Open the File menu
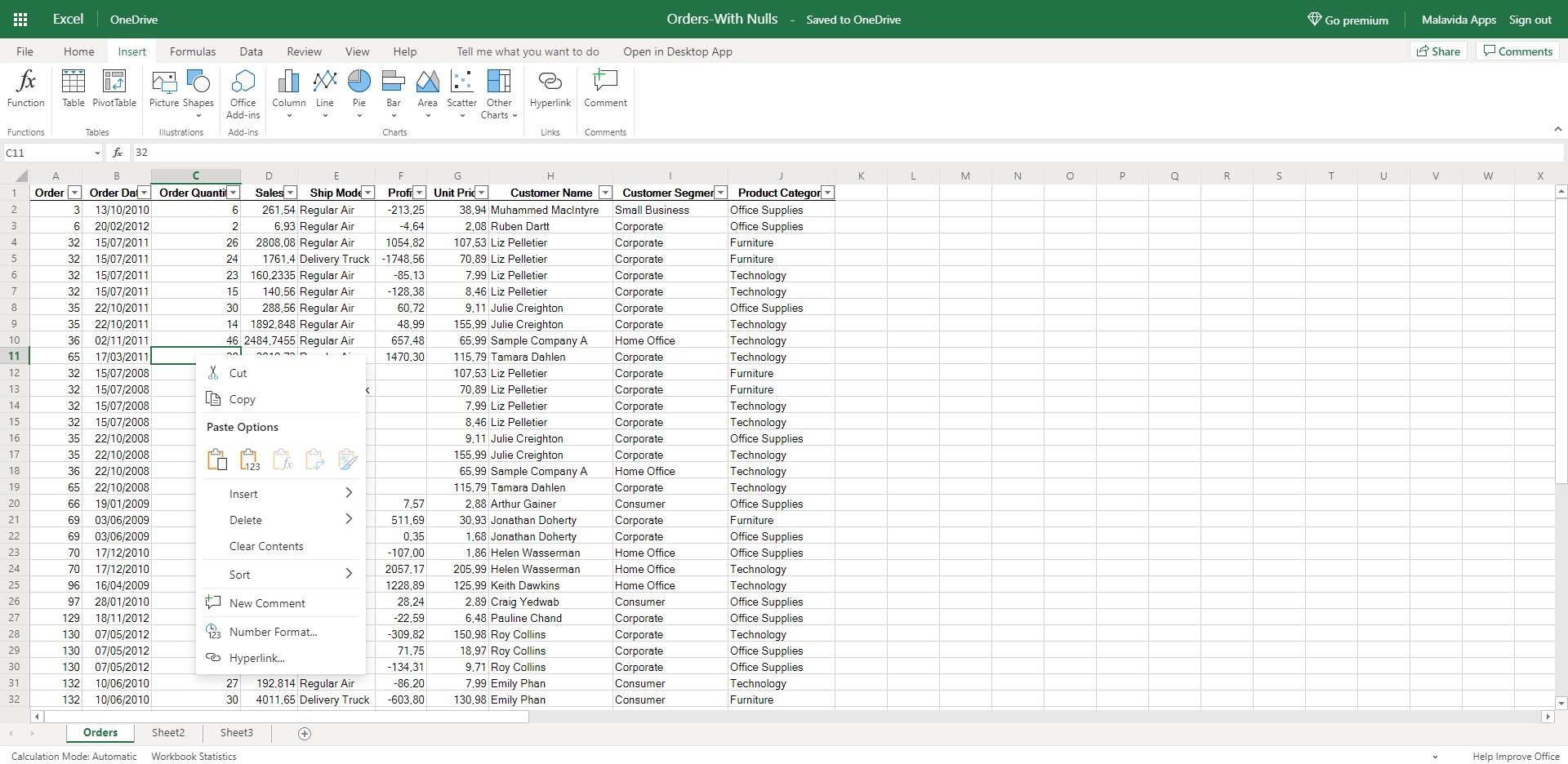The image size is (1568, 764). click(24, 51)
